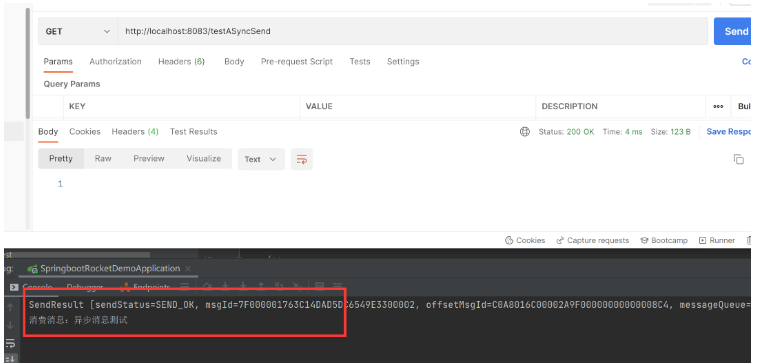
Task: Open the Text format dropdown
Action: [261, 159]
